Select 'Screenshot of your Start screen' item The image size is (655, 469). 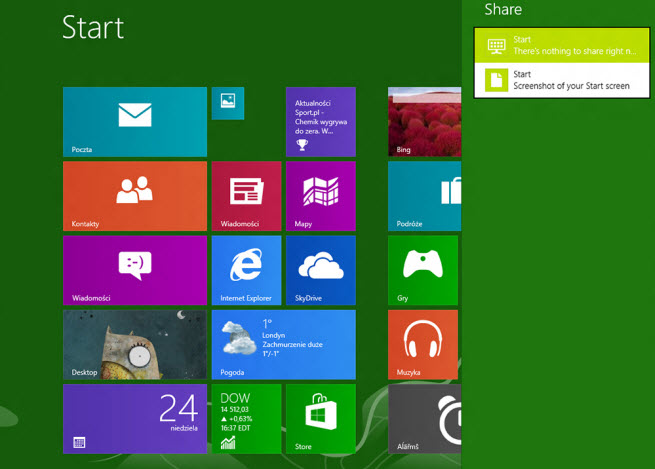click(x=562, y=80)
